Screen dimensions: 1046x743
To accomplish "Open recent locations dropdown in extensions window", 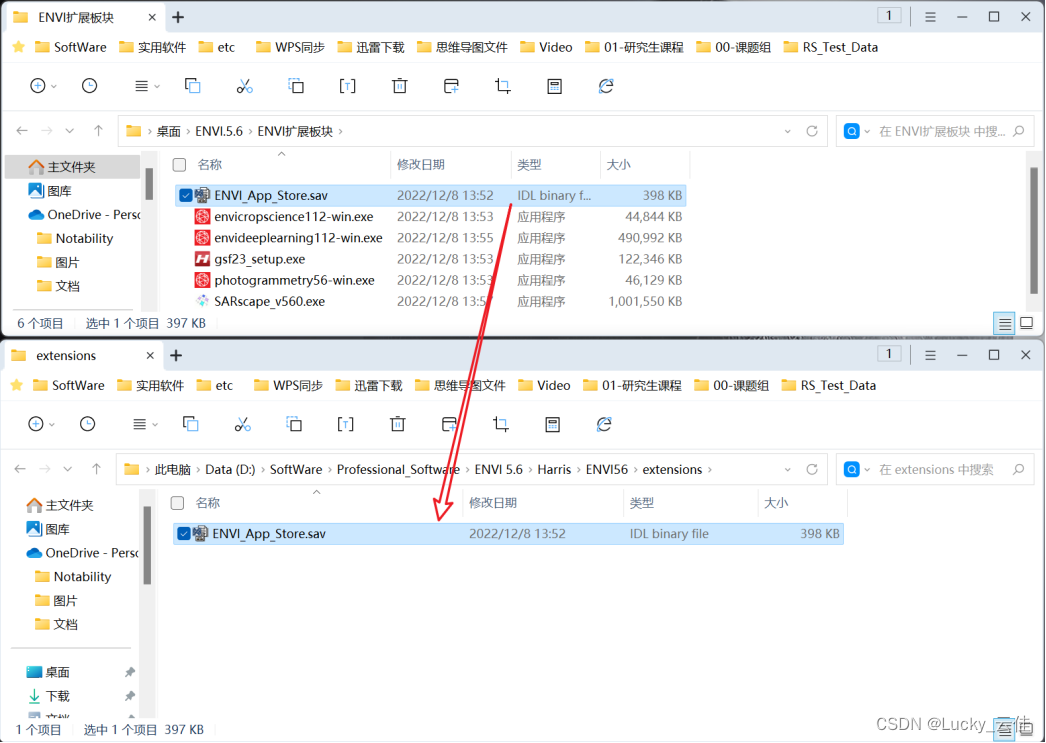I will 68,470.
